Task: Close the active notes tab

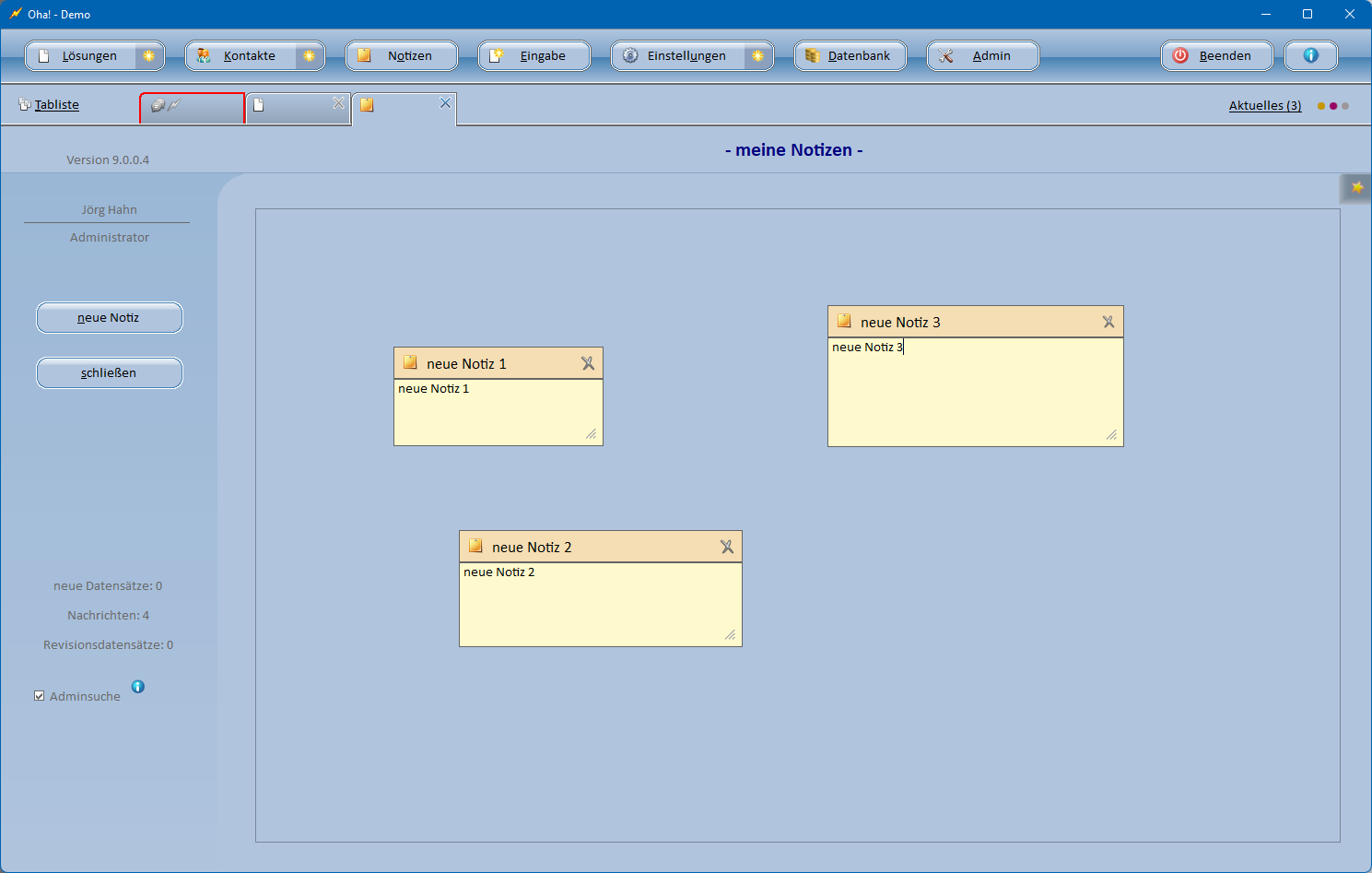Action: [445, 103]
